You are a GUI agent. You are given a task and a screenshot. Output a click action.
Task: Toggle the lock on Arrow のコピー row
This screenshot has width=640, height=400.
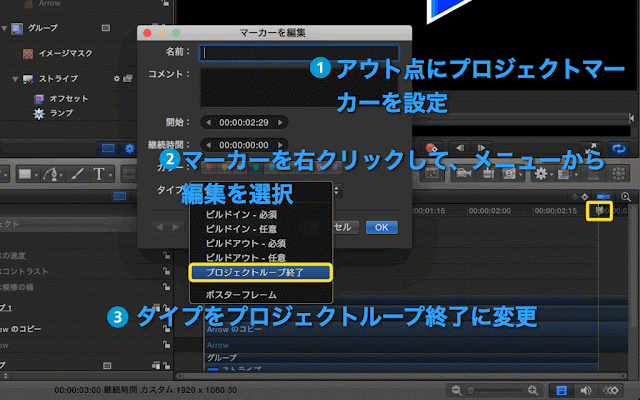pyautogui.click(x=166, y=328)
